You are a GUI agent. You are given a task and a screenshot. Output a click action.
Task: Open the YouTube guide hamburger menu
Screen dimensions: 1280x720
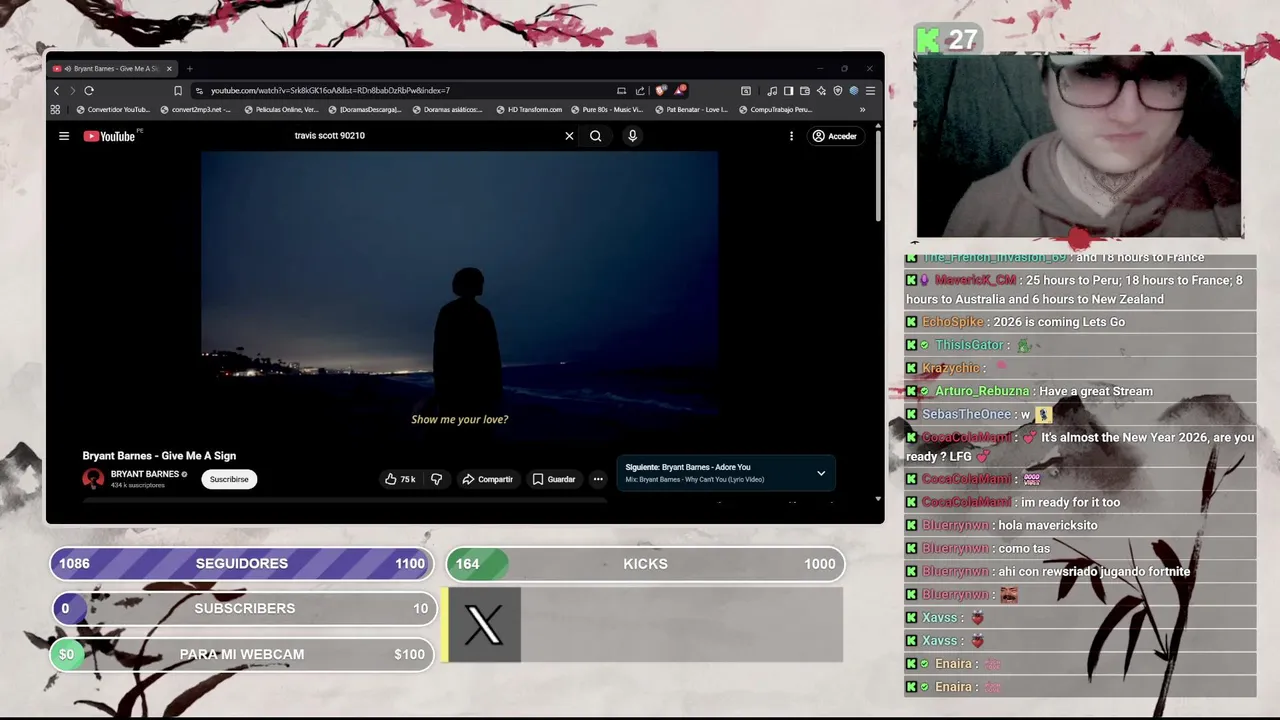click(64, 136)
